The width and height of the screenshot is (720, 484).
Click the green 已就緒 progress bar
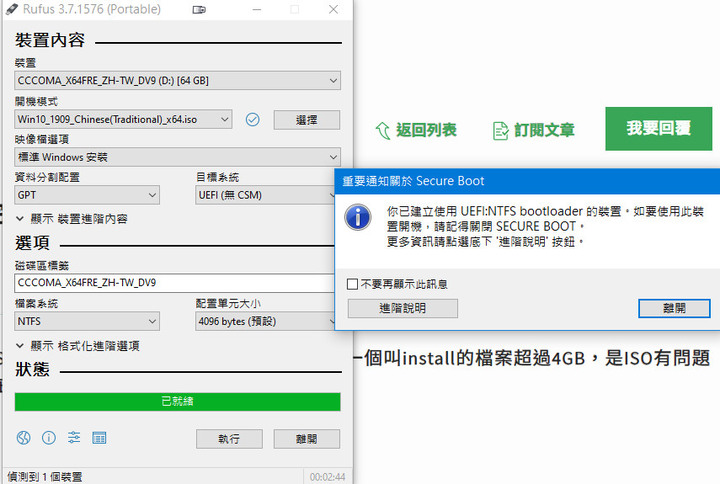point(177,402)
